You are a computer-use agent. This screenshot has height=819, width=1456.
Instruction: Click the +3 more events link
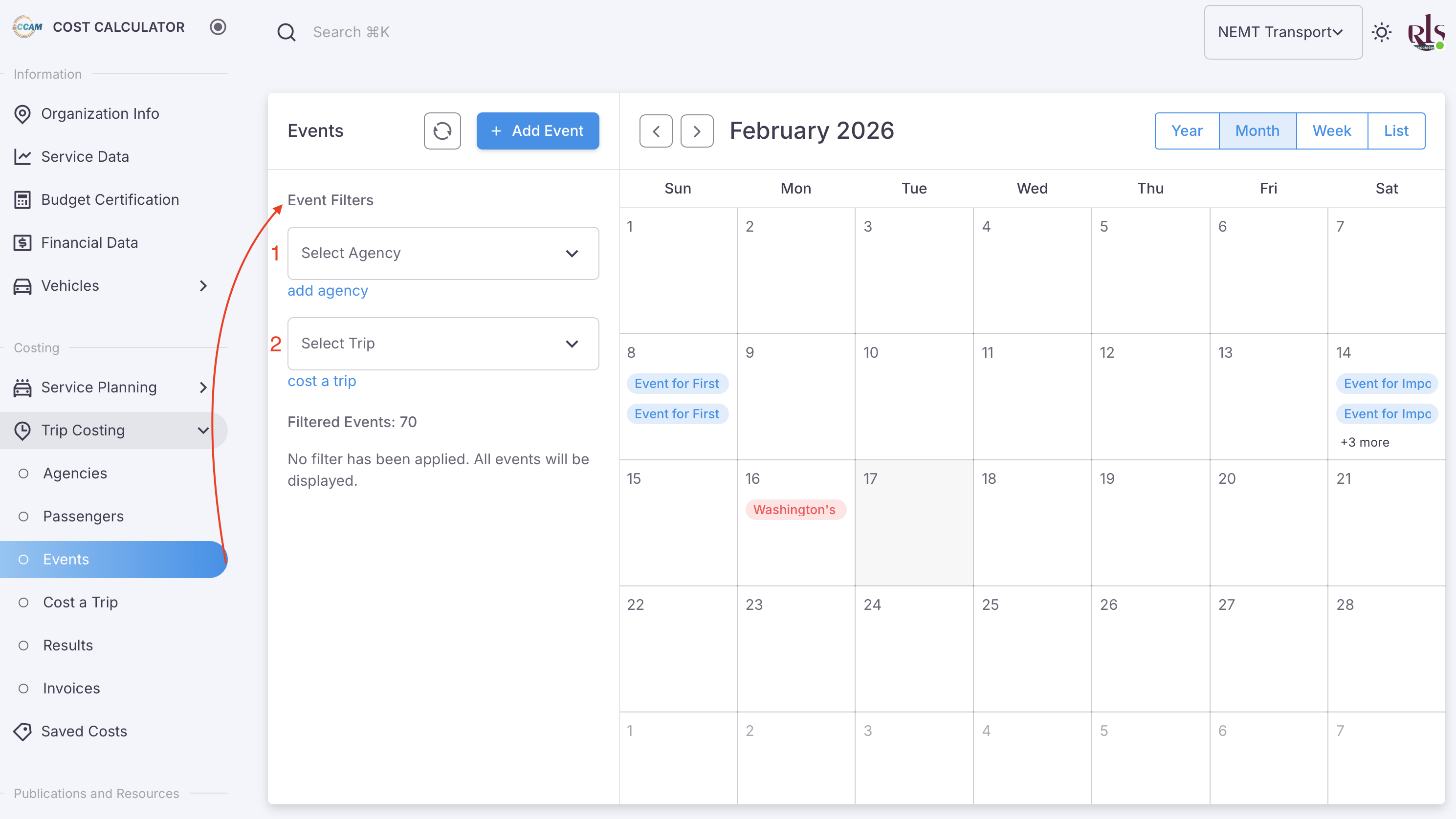(1364, 442)
